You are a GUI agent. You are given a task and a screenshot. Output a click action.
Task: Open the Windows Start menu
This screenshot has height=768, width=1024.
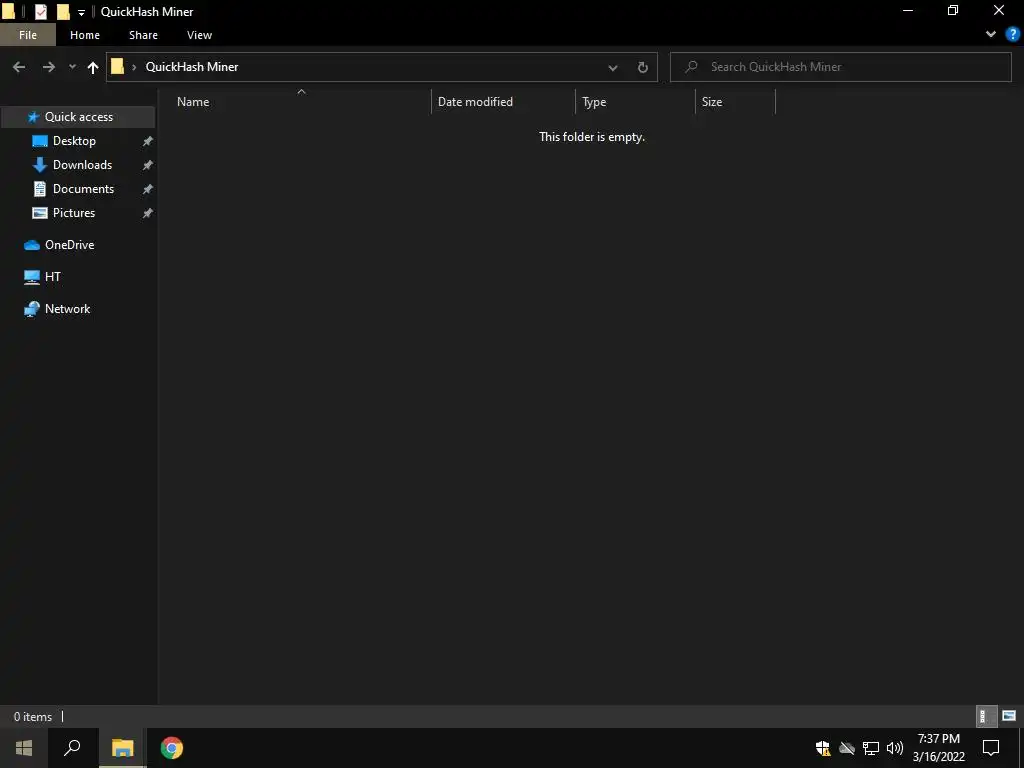click(24, 748)
